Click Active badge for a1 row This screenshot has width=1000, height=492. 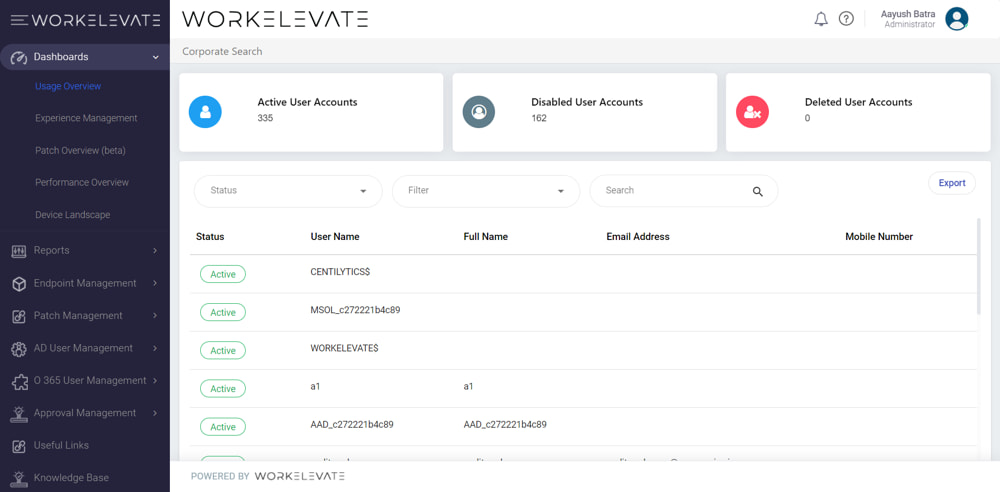pos(223,389)
